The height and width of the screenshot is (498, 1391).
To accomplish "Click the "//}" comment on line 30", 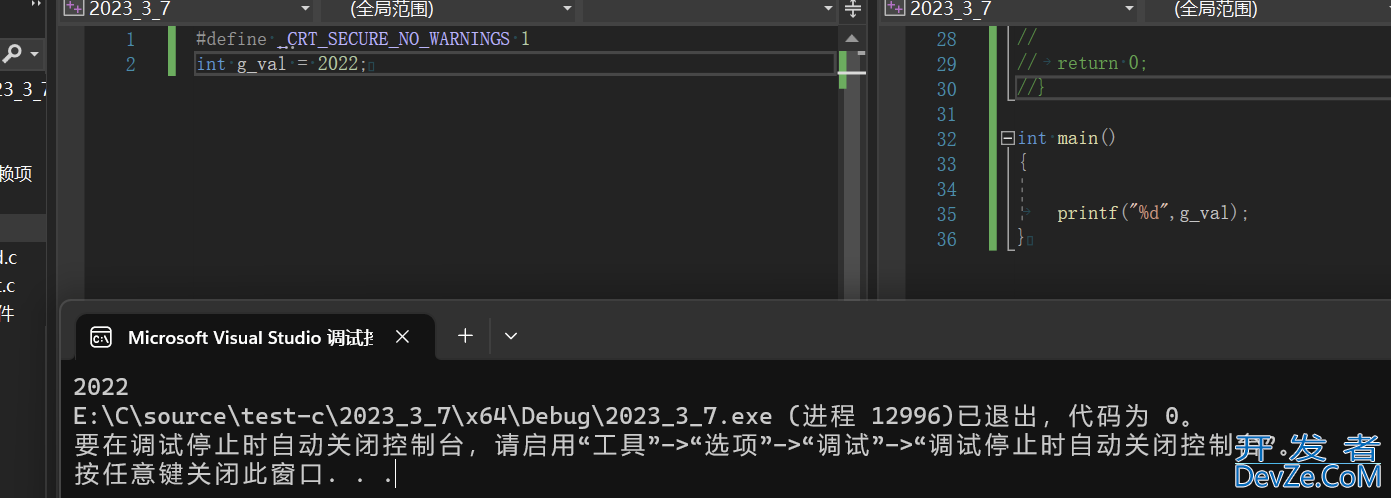I will (x=1031, y=88).
